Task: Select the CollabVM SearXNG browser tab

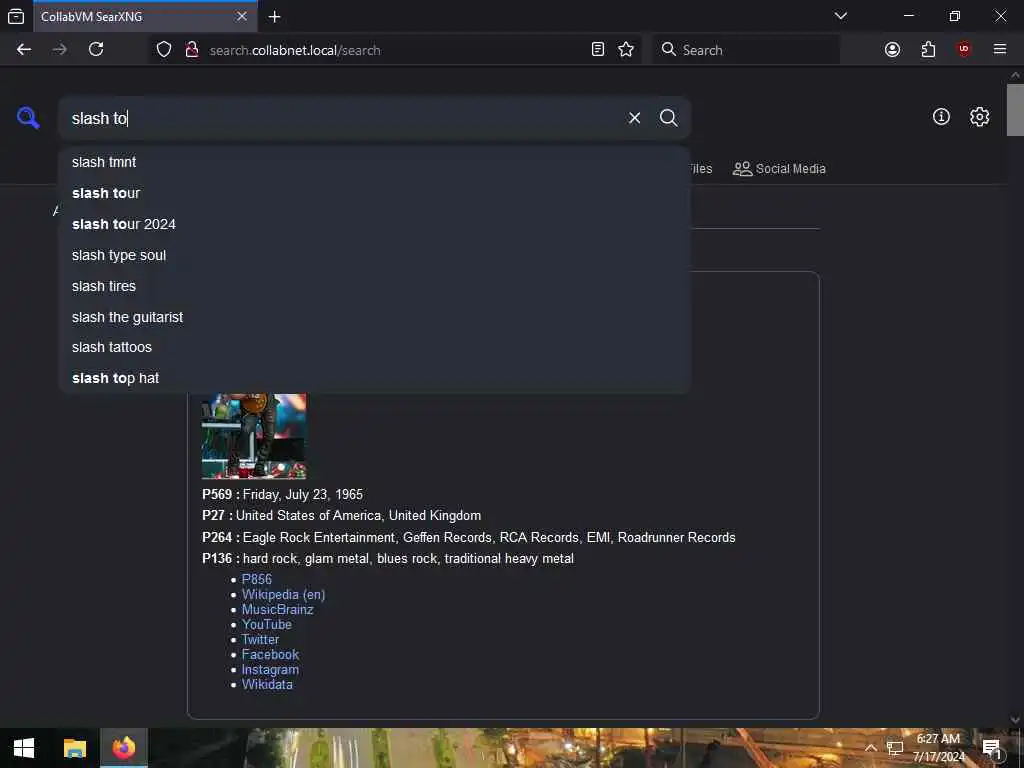Action: pos(145,16)
